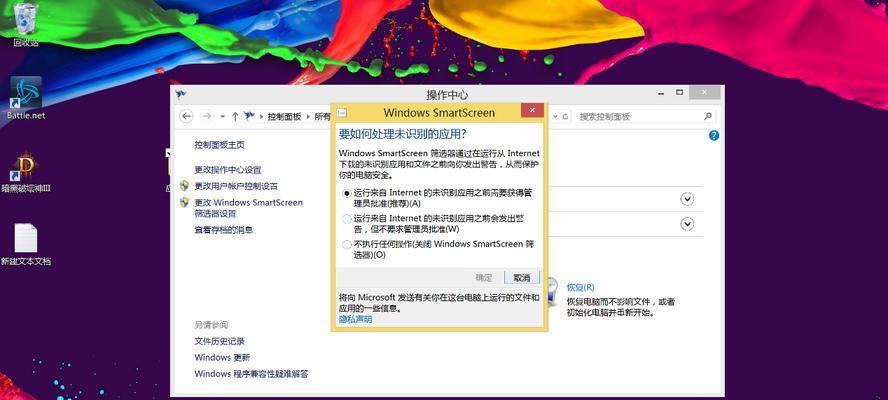Open Windows 更新 link

tap(222, 358)
